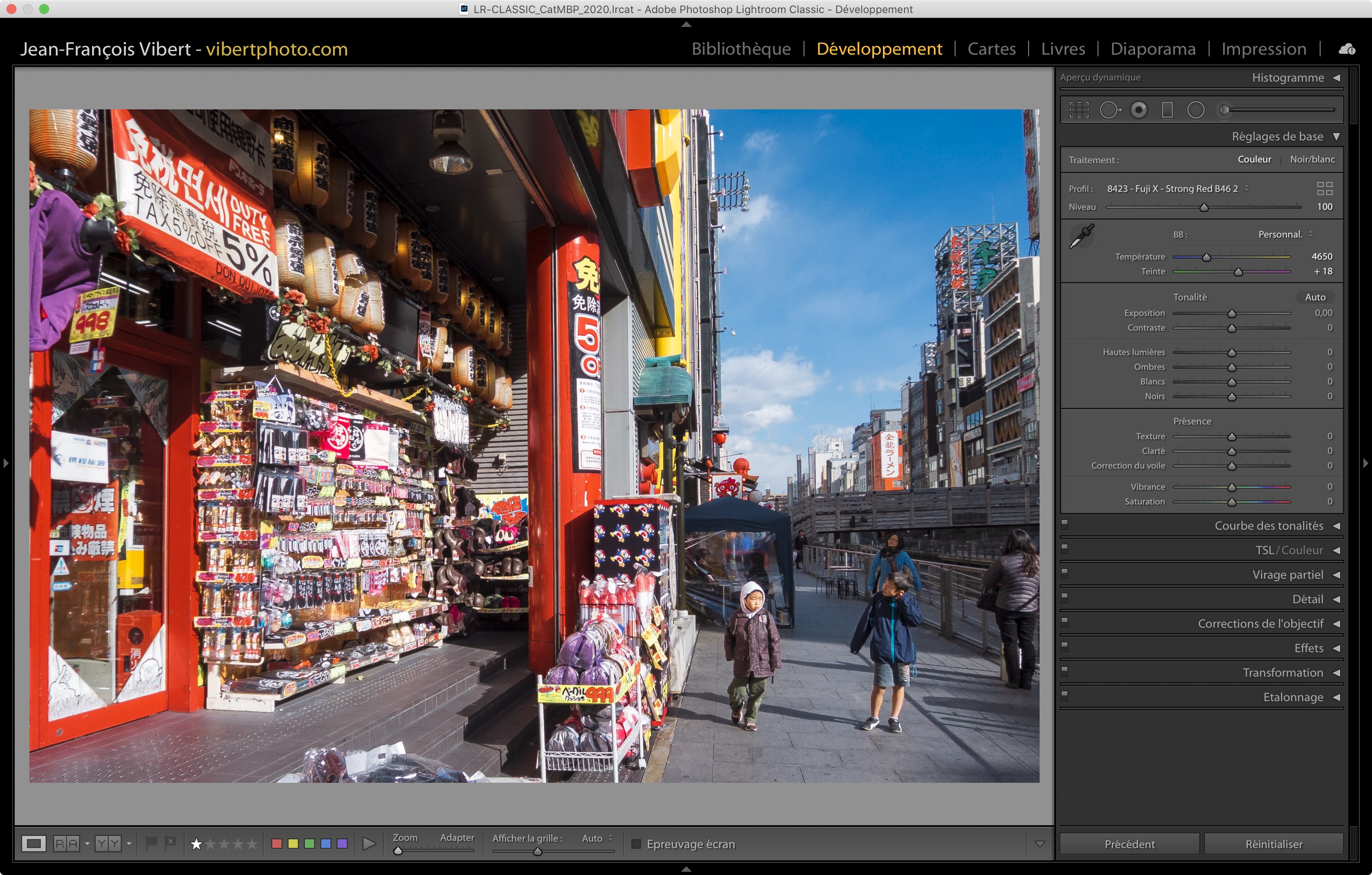Open the Impression module
This screenshot has width=1372, height=875.
point(1263,49)
